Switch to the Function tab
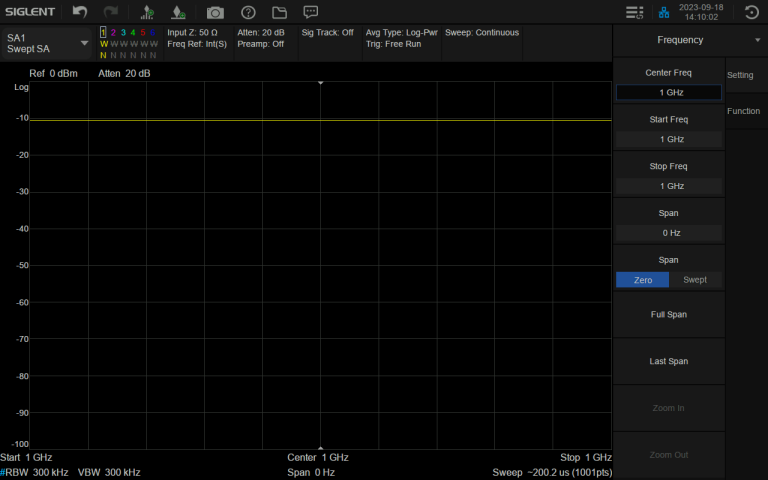 (743, 111)
